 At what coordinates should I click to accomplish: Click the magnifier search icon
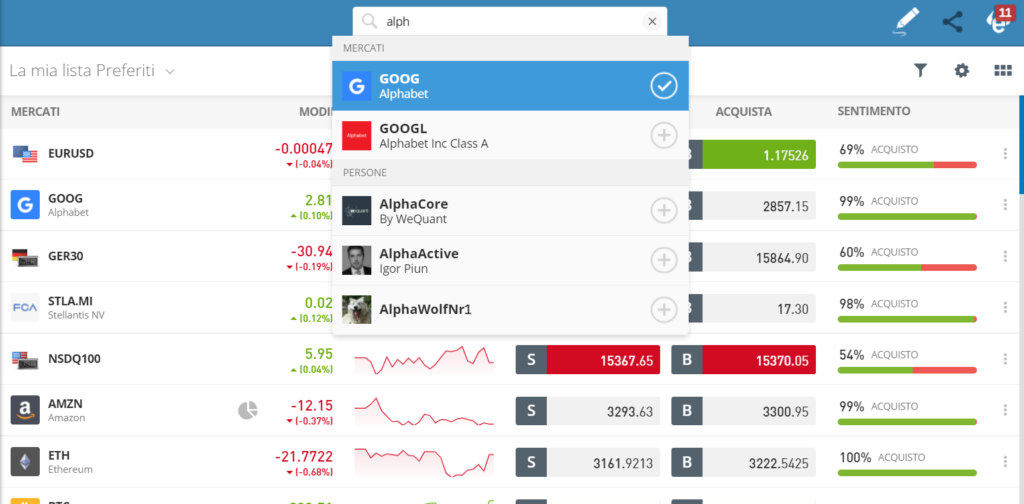(370, 22)
